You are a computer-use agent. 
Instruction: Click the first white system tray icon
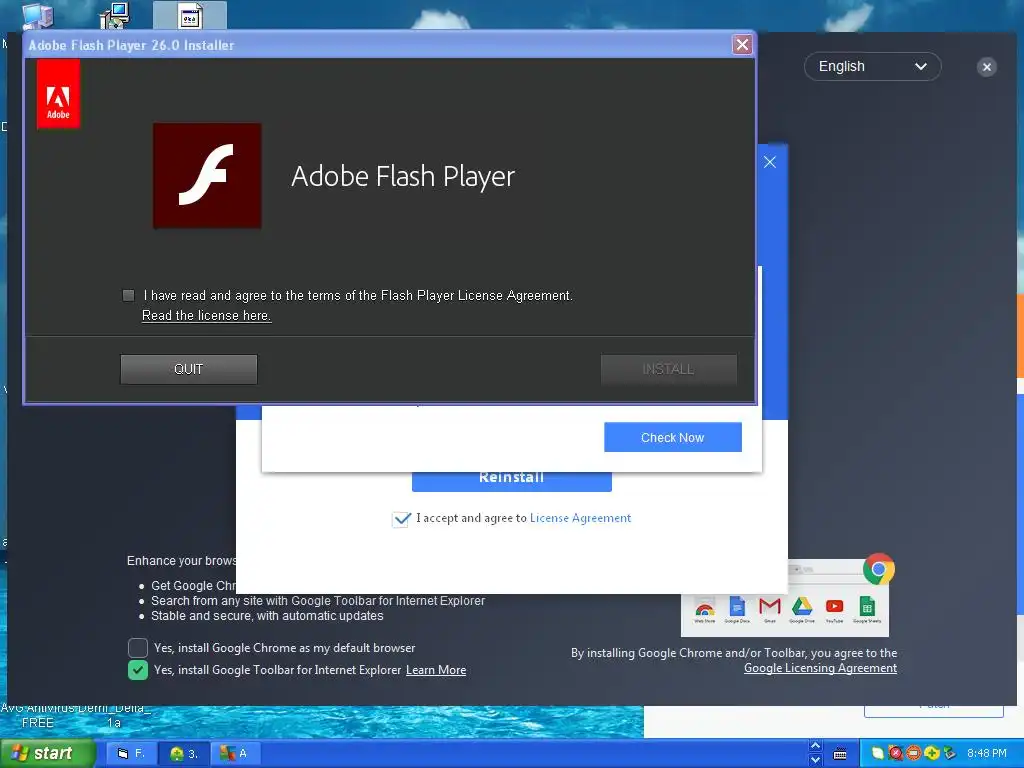[x=878, y=754]
